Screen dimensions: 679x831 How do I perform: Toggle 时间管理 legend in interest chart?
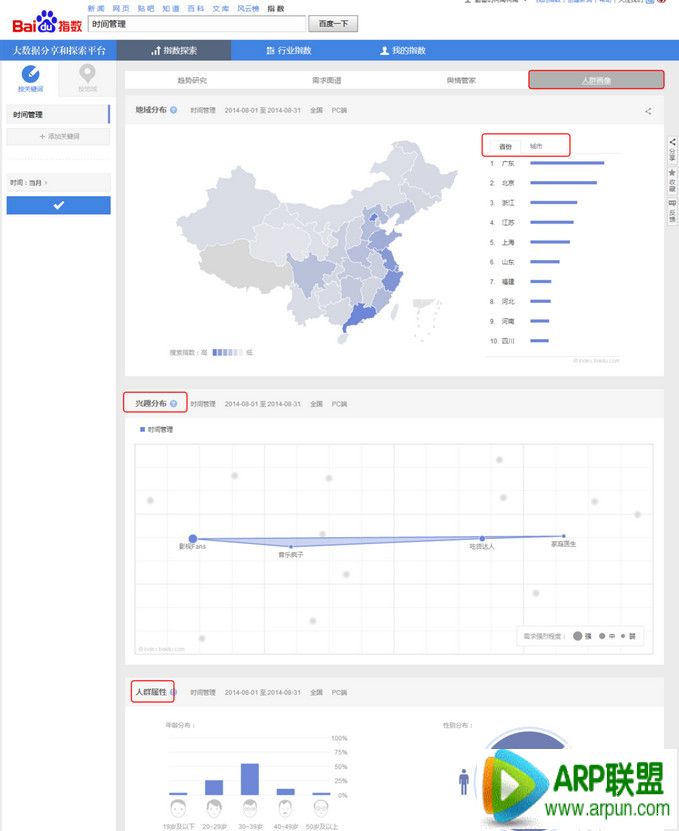tap(157, 429)
